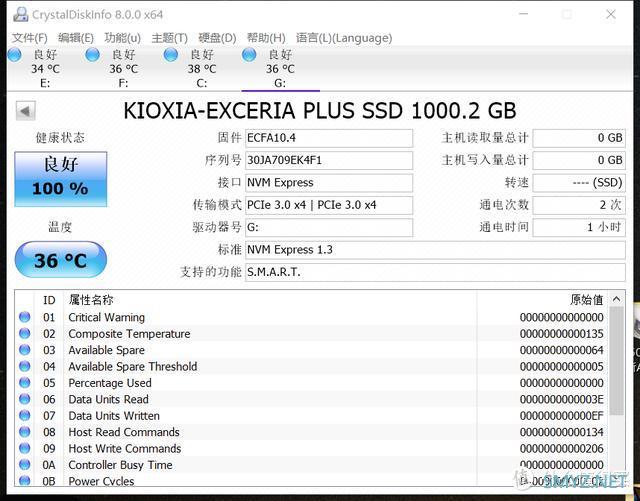Select the Data Units Read row
This screenshot has width=640, height=501.
coord(312,399)
